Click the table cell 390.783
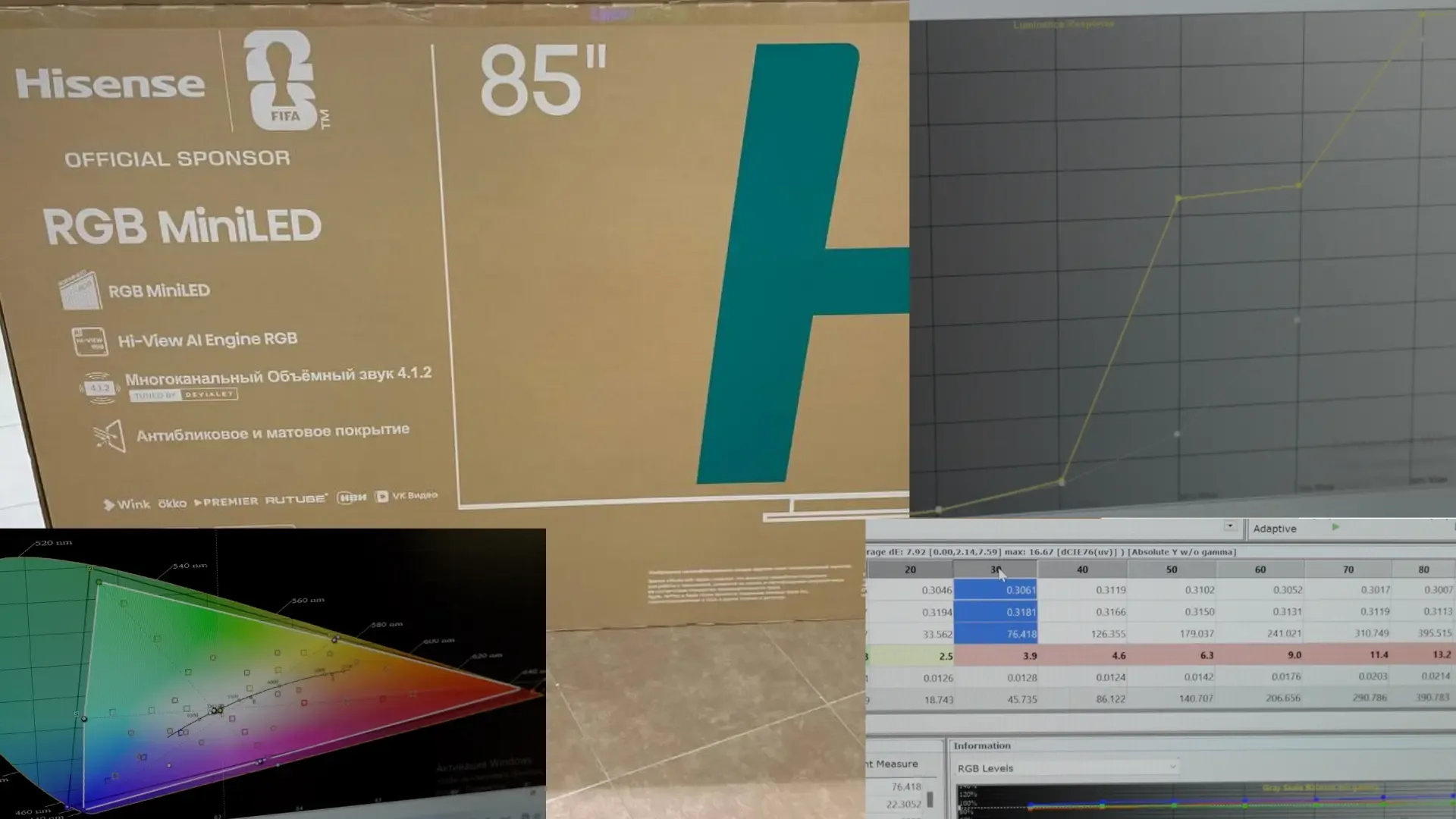Image resolution: width=1456 pixels, height=819 pixels. pos(1424,697)
